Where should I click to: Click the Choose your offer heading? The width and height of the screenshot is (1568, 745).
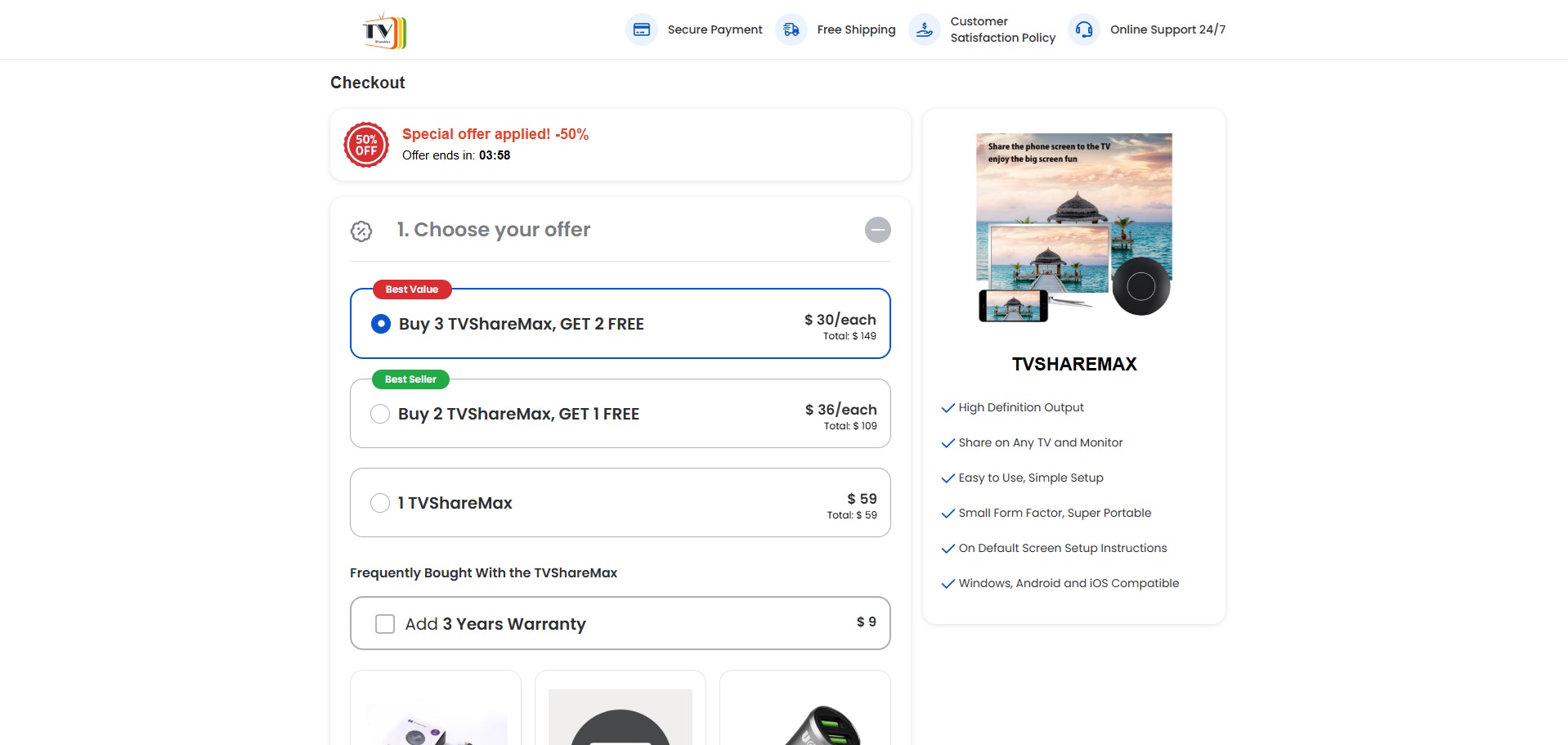pyautogui.click(x=493, y=230)
